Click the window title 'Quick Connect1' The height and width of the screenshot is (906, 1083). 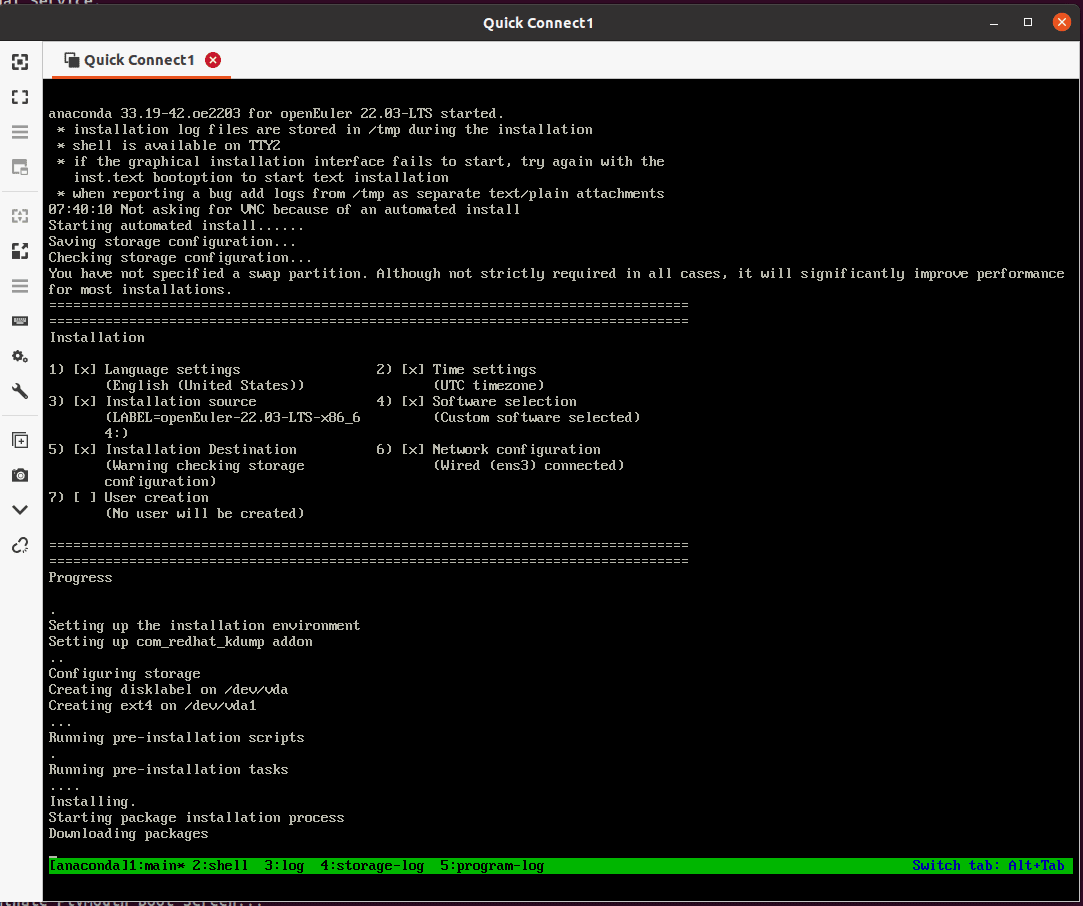coord(538,23)
